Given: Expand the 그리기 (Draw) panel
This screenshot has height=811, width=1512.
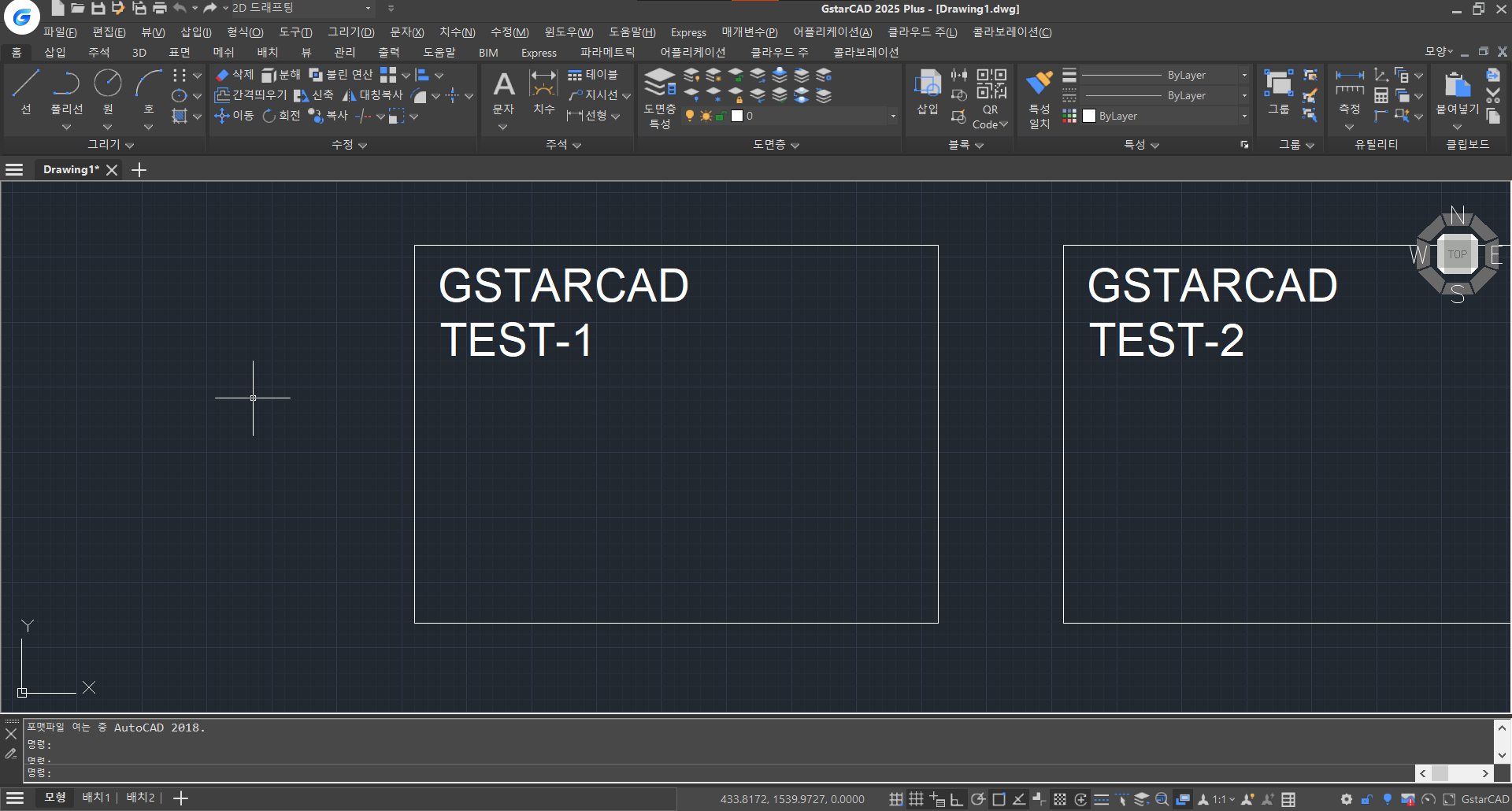Looking at the screenshot, I should [x=110, y=145].
